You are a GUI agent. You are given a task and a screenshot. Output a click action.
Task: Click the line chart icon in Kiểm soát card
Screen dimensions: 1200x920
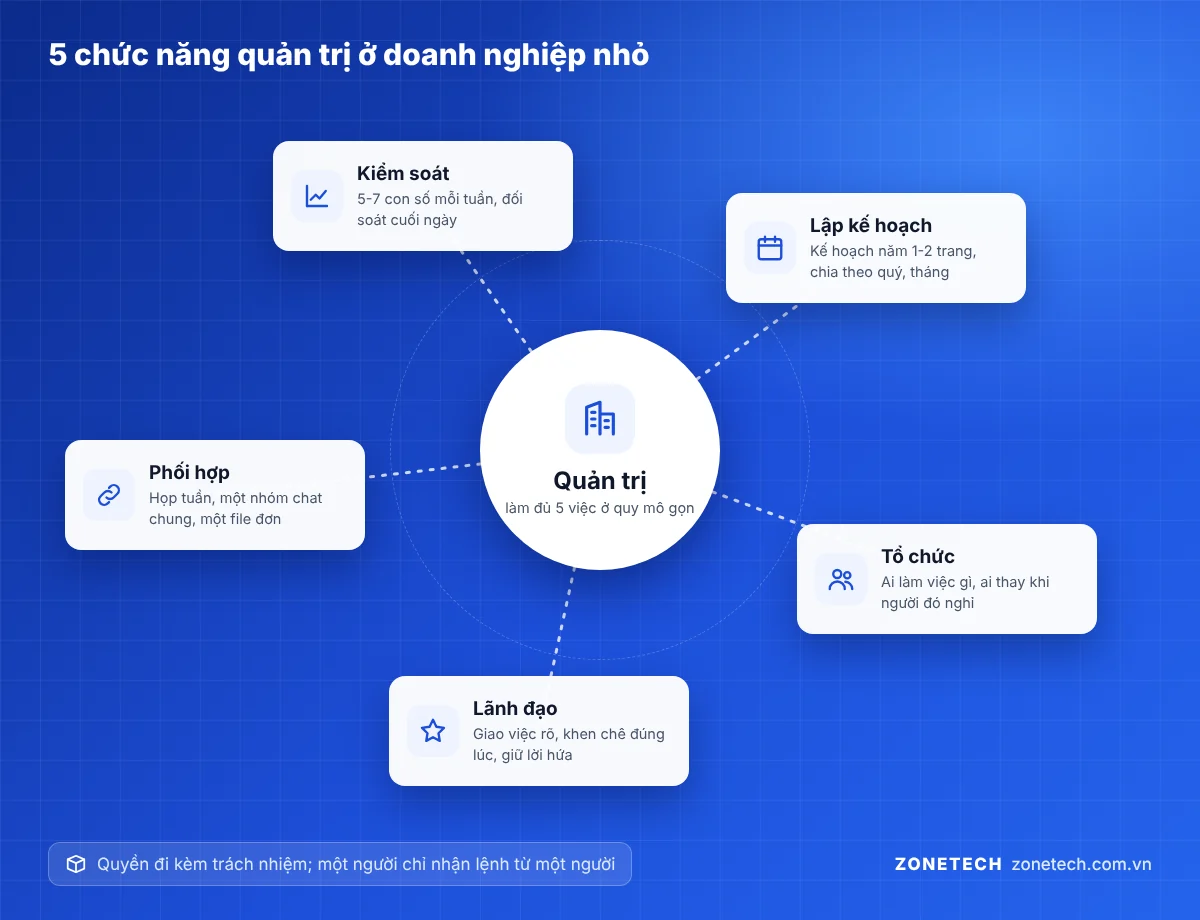click(x=317, y=196)
